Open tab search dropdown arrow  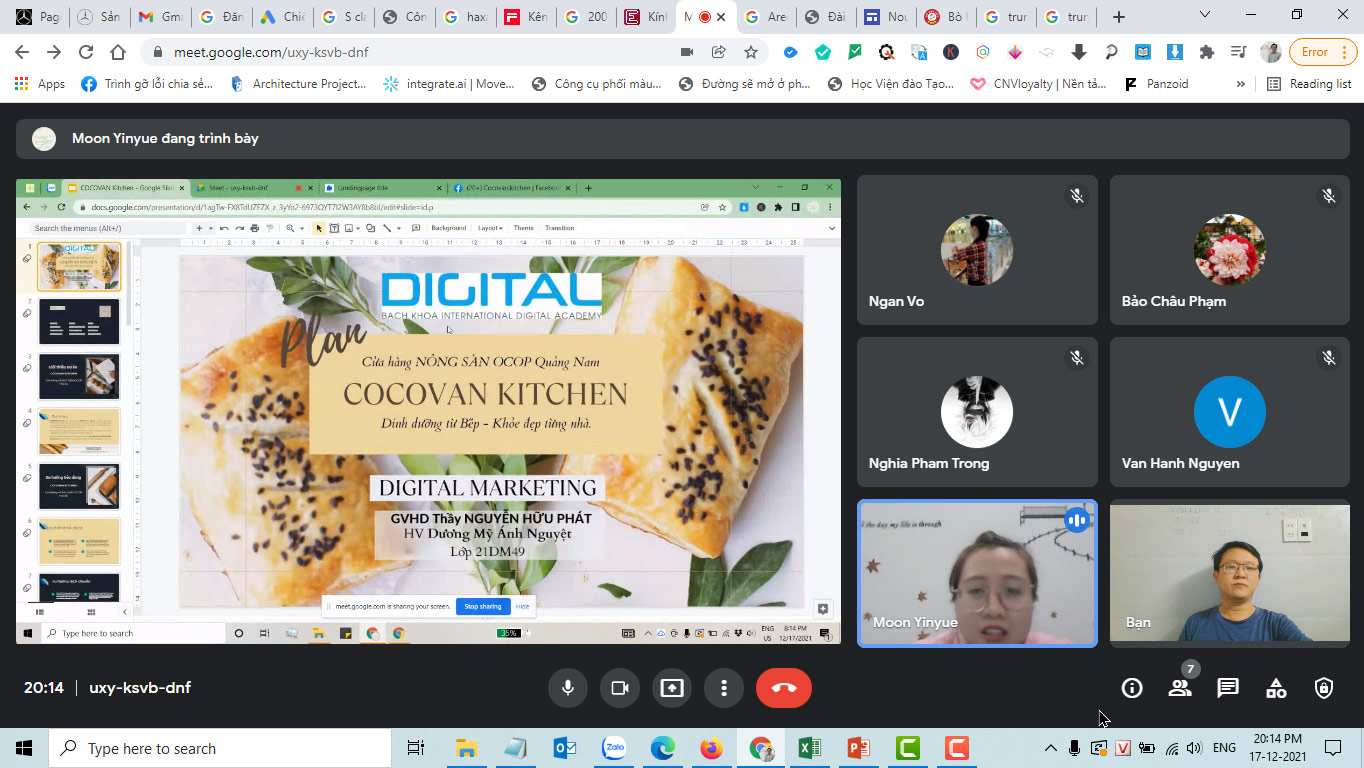pyautogui.click(x=1205, y=15)
